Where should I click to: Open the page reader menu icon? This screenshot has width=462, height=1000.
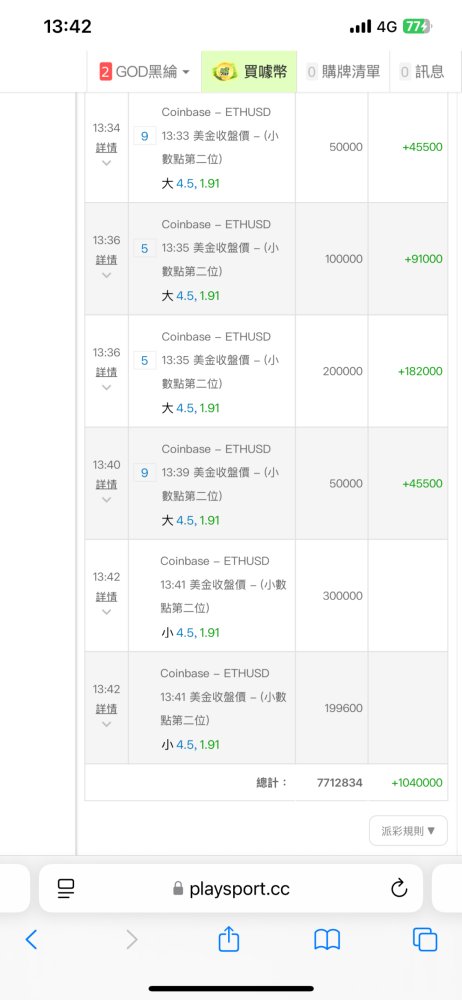tap(66, 888)
